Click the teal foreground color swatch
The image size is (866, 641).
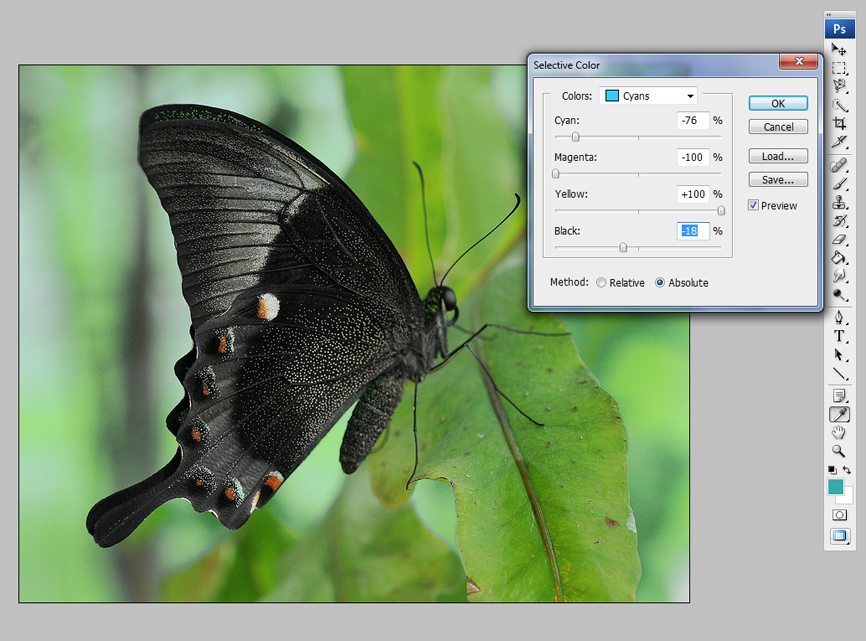(835, 487)
